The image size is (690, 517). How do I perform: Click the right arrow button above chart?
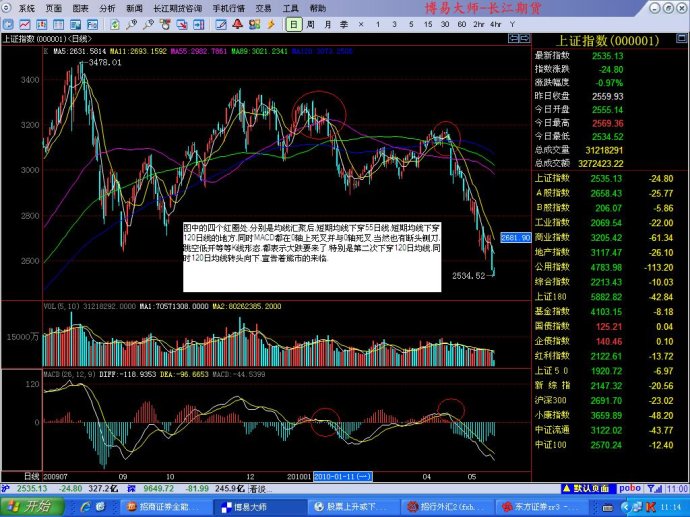525,39
